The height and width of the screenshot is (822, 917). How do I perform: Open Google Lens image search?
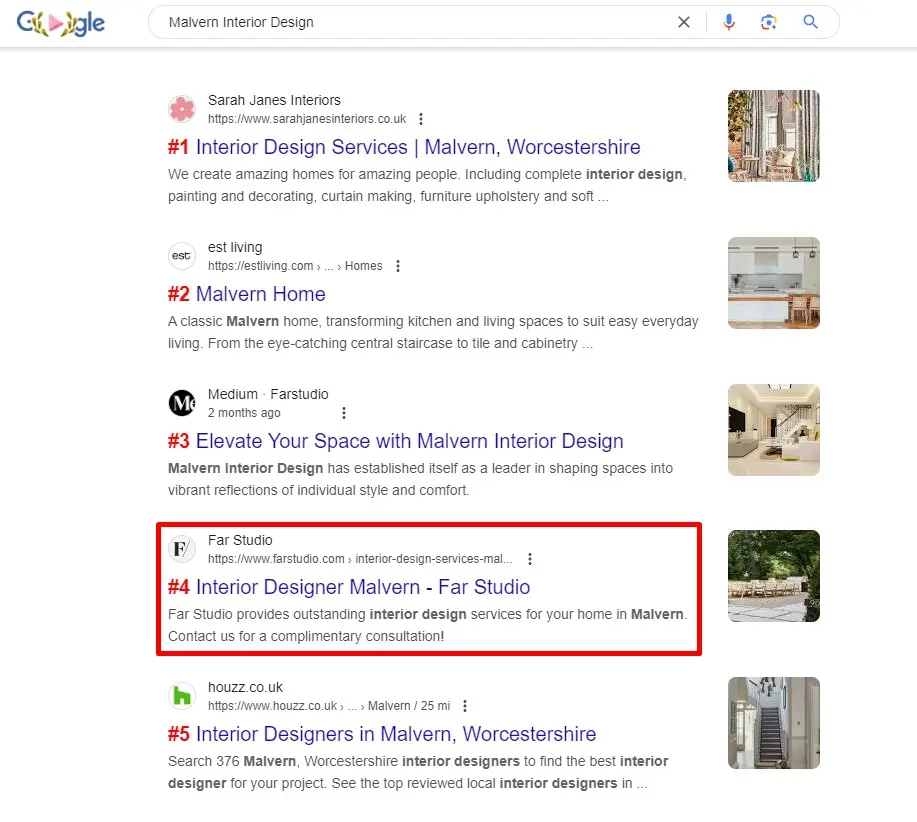[x=768, y=22]
